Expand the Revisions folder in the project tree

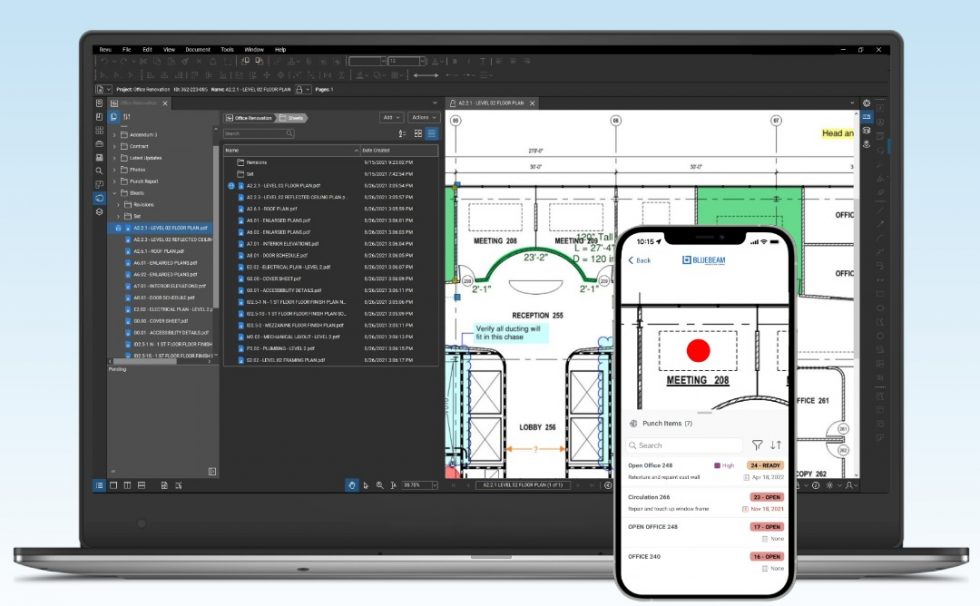(x=118, y=205)
